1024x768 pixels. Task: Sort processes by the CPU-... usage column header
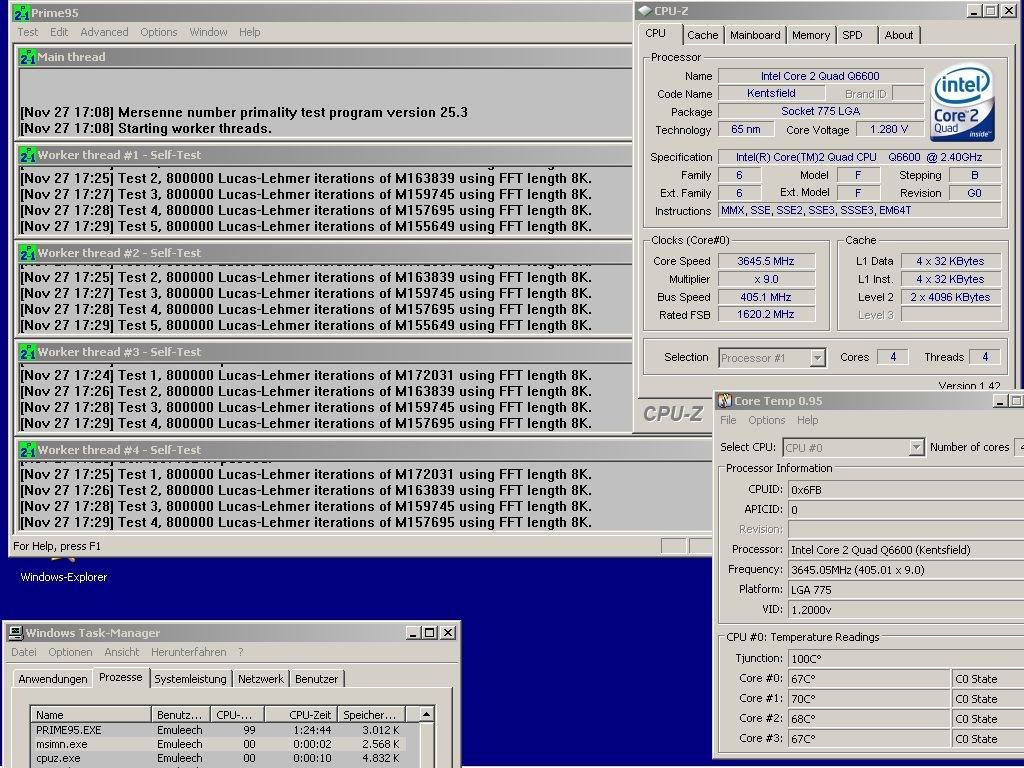(x=238, y=714)
